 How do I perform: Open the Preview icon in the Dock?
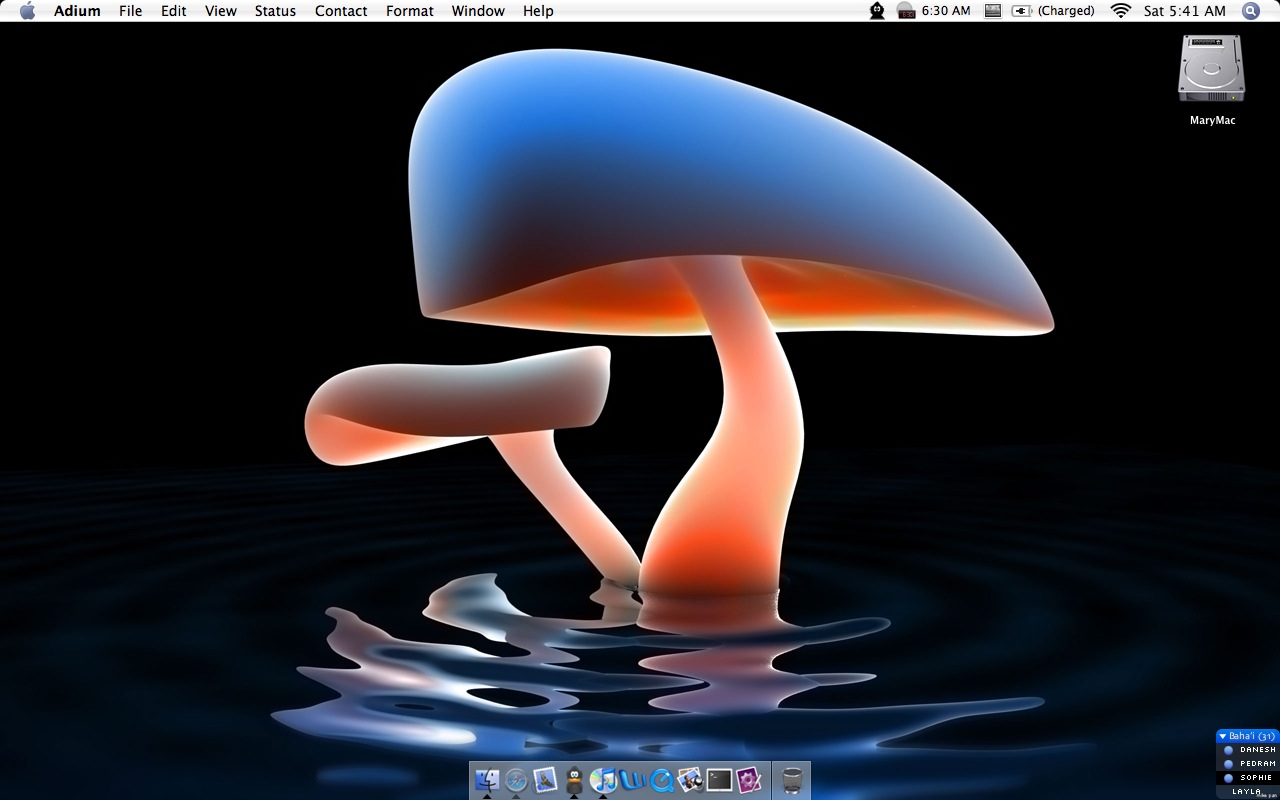pos(690,780)
